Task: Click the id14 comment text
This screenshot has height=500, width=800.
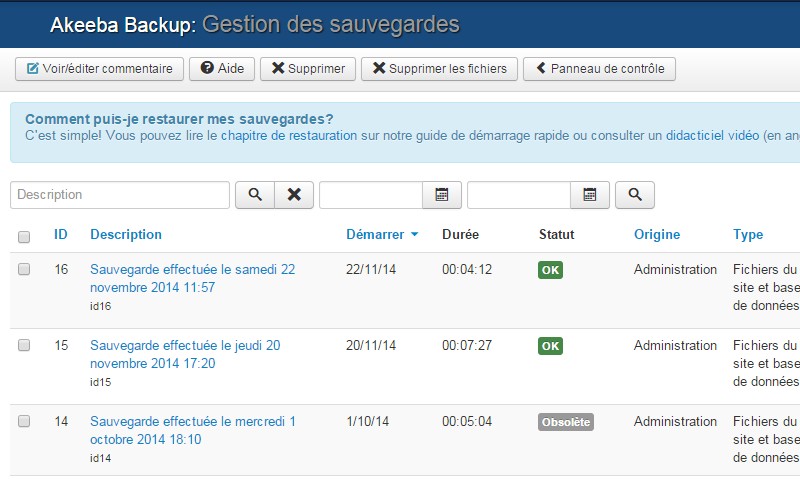Action: tap(101, 458)
